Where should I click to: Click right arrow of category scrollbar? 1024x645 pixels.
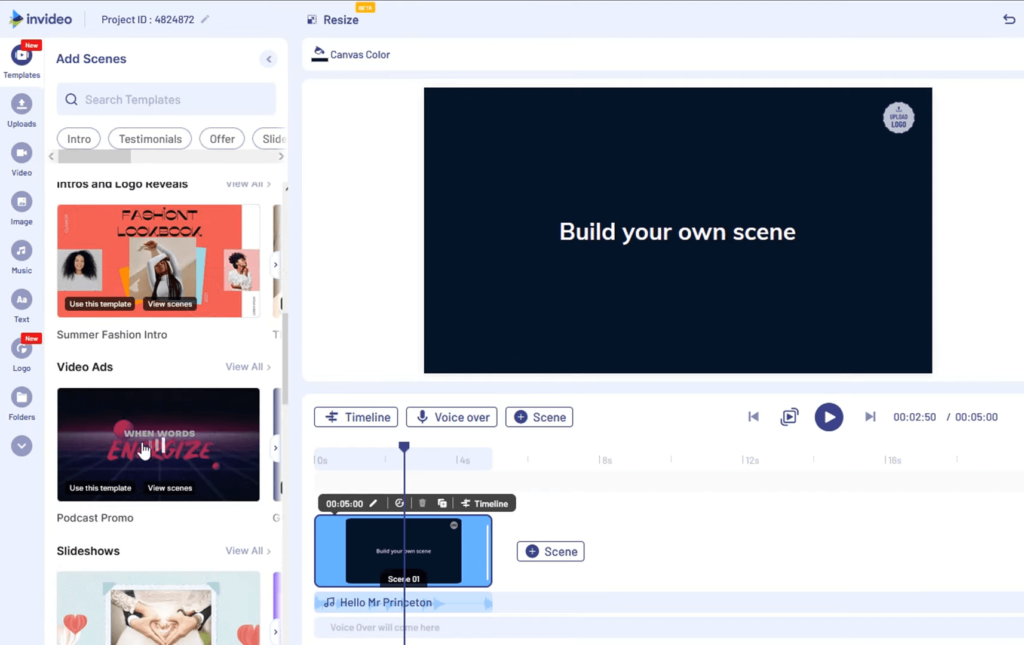281,157
